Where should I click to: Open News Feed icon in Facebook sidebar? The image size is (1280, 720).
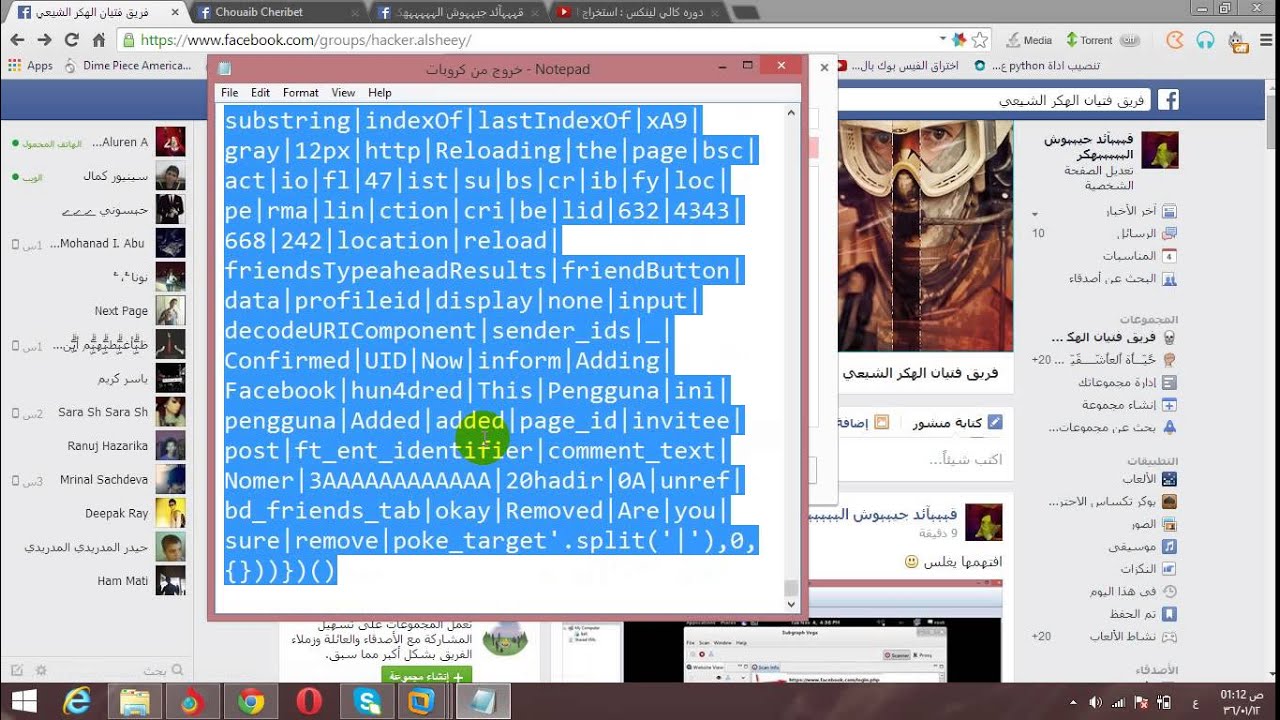tap(1169, 211)
